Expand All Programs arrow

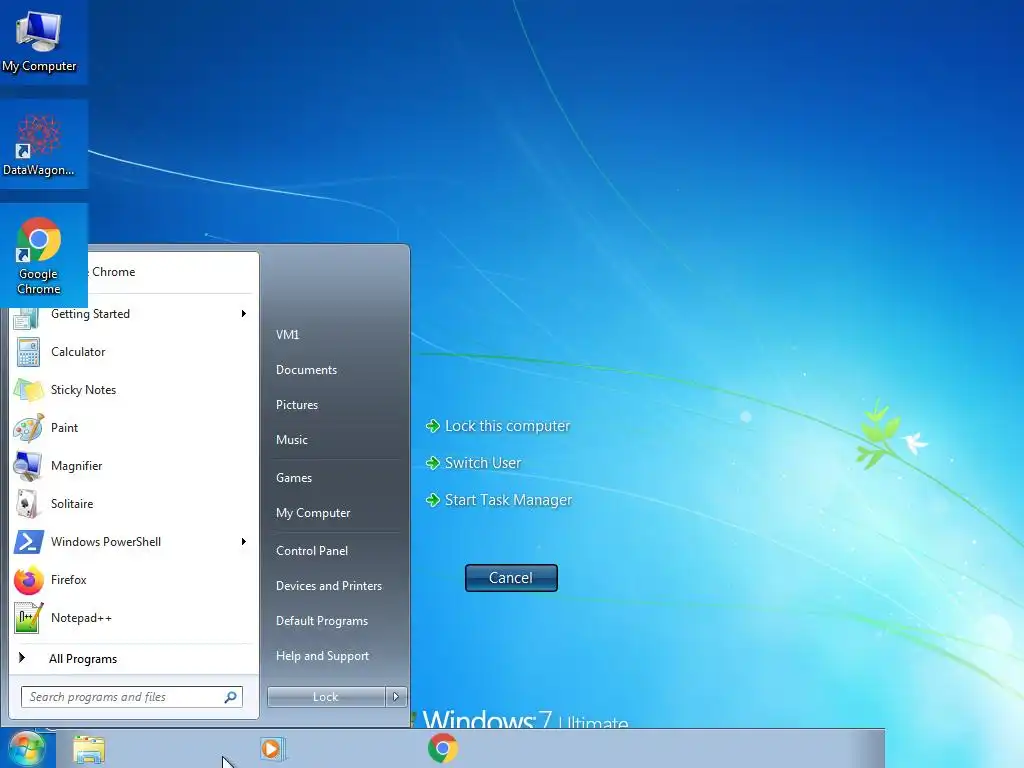(x=22, y=658)
